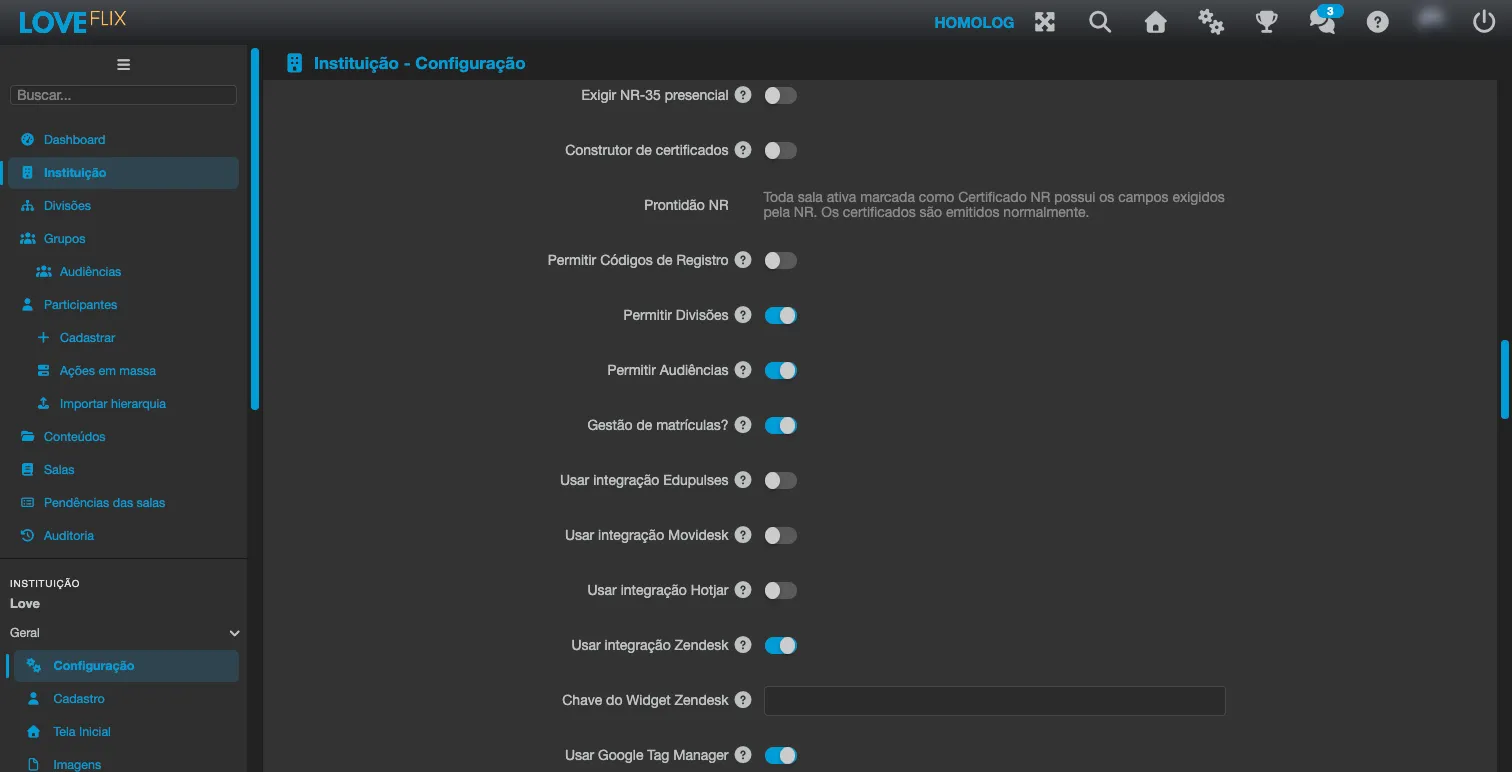The width and height of the screenshot is (1512, 772).
Task: Click help icon next to Construtor de certificados
Action: (x=743, y=150)
